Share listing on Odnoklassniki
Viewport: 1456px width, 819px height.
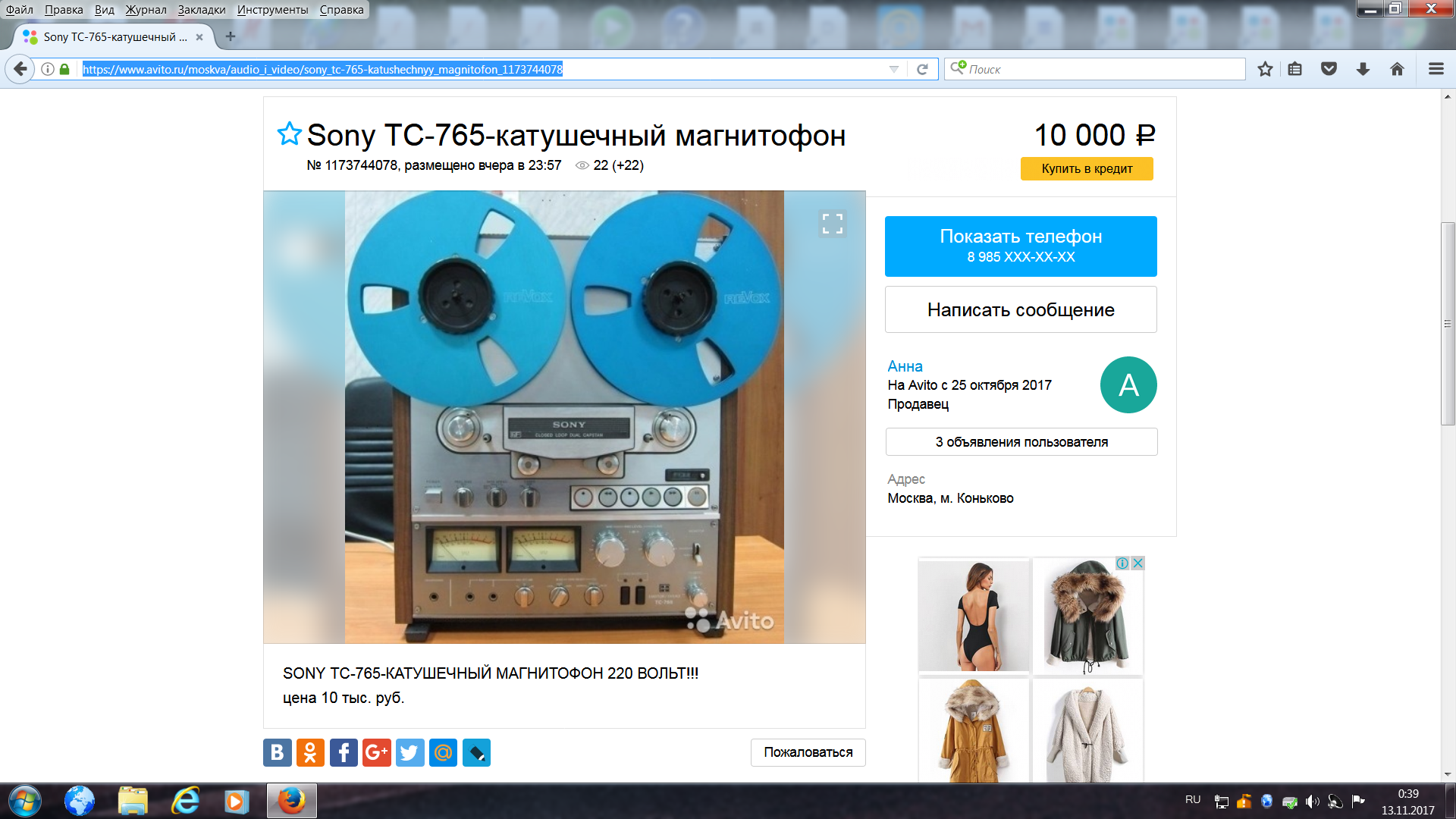point(310,752)
